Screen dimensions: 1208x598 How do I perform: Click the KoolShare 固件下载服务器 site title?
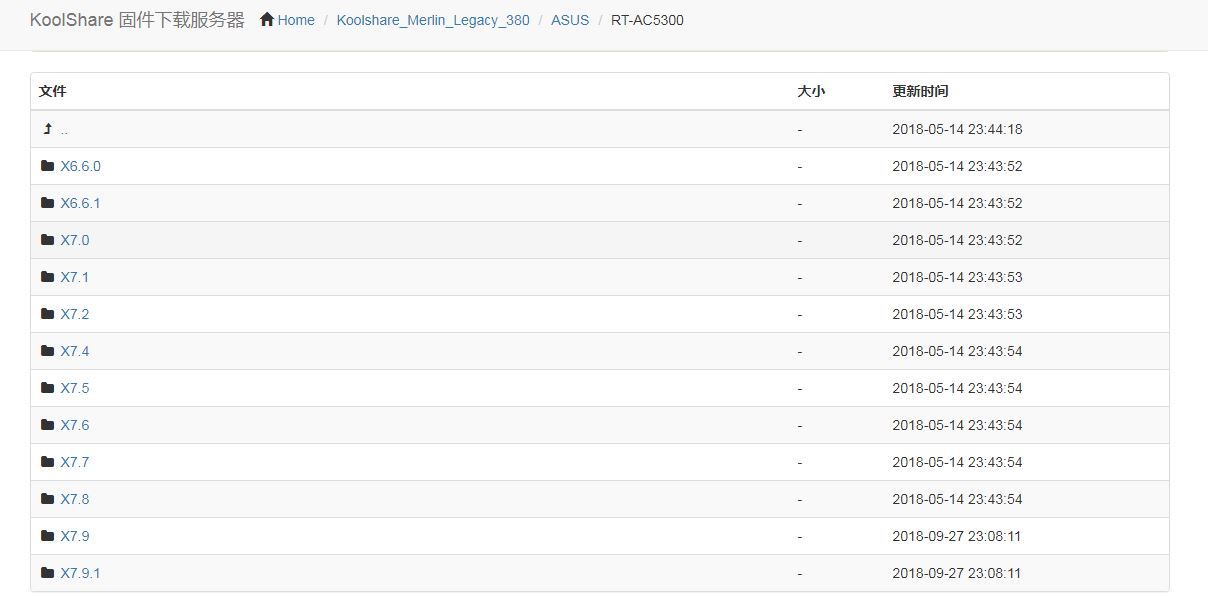[x=137, y=20]
